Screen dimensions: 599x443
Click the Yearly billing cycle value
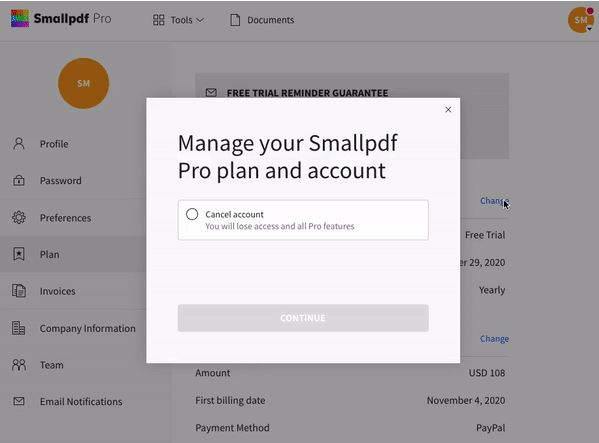click(492, 290)
